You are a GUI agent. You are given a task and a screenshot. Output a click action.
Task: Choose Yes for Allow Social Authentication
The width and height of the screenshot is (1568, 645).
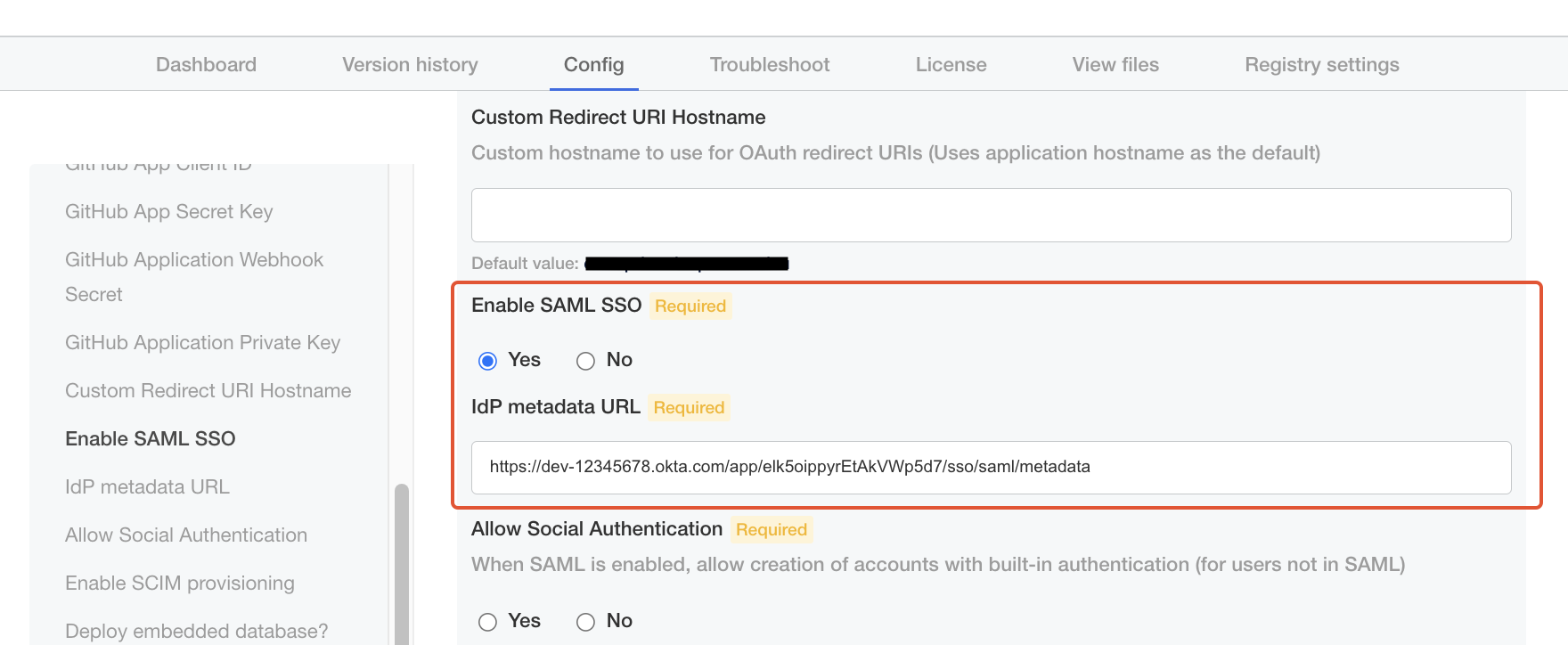(x=487, y=622)
